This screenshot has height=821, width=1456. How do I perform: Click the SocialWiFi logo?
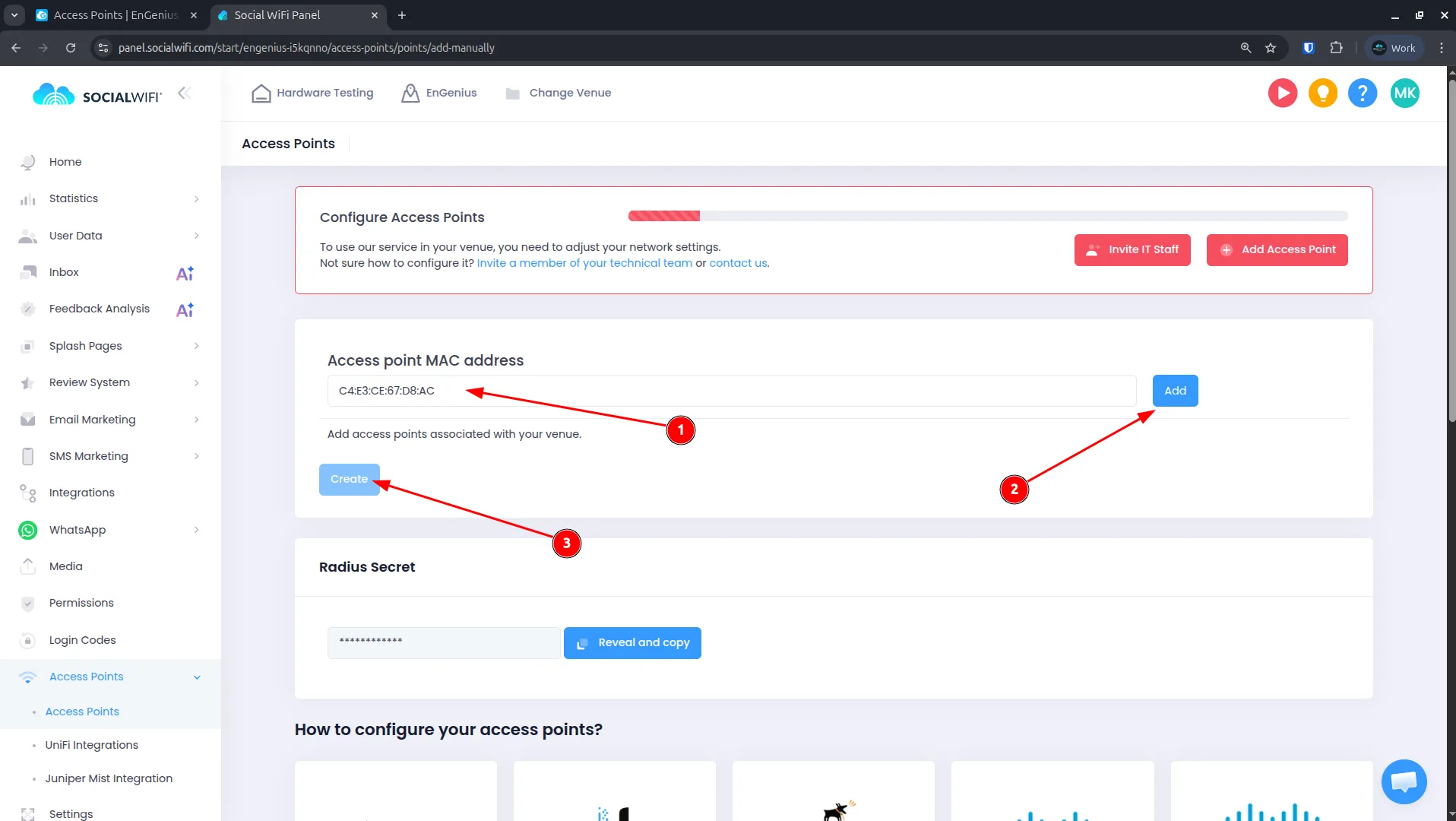[x=97, y=95]
